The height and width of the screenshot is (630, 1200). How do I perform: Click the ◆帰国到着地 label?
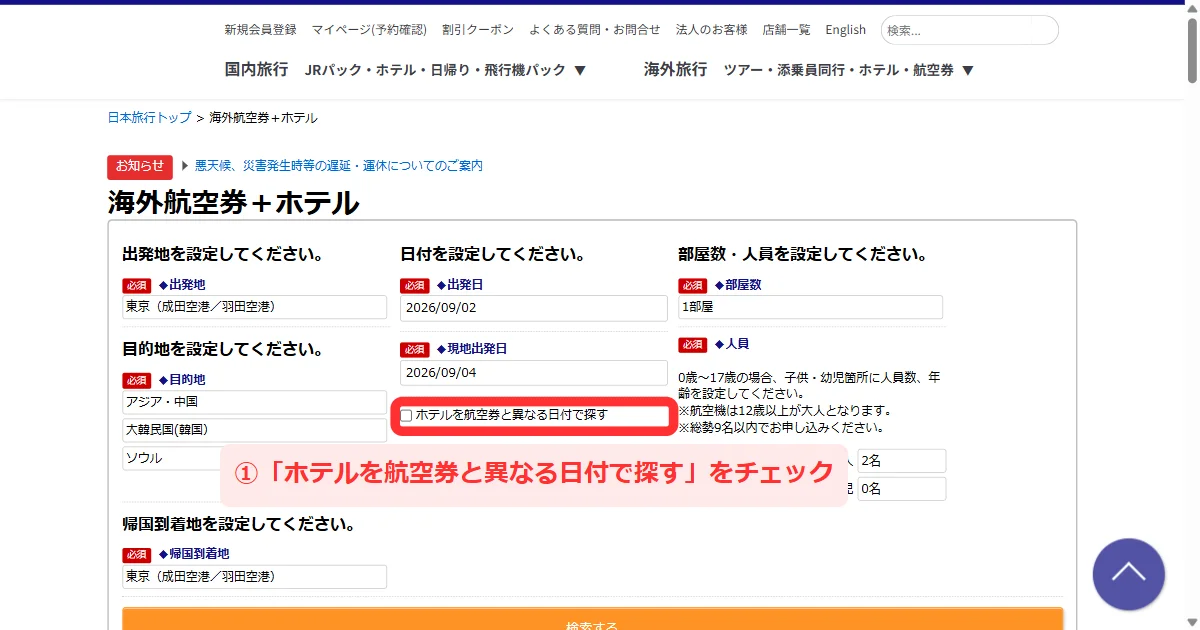point(193,554)
